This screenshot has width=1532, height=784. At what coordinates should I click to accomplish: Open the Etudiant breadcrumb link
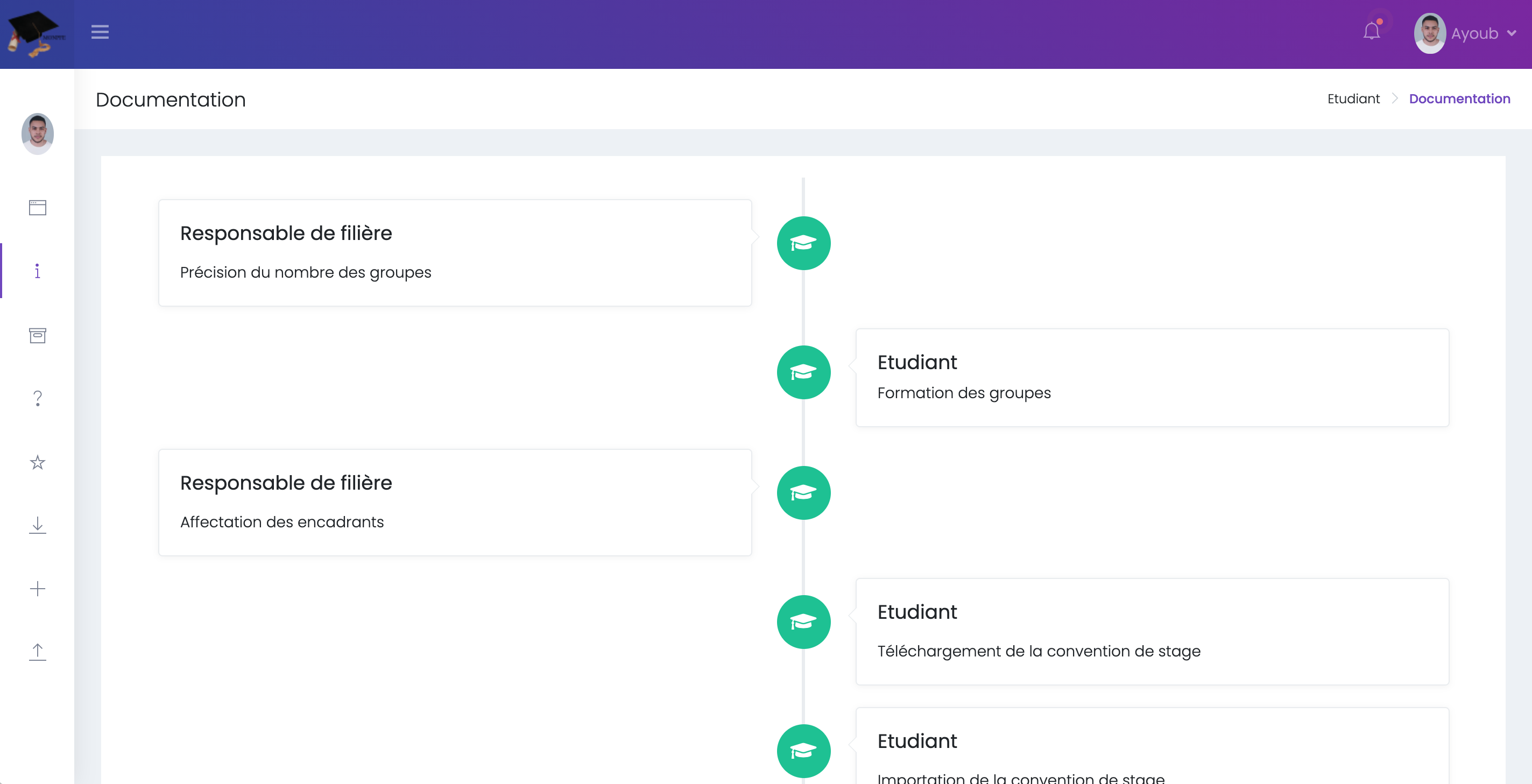[x=1353, y=99]
